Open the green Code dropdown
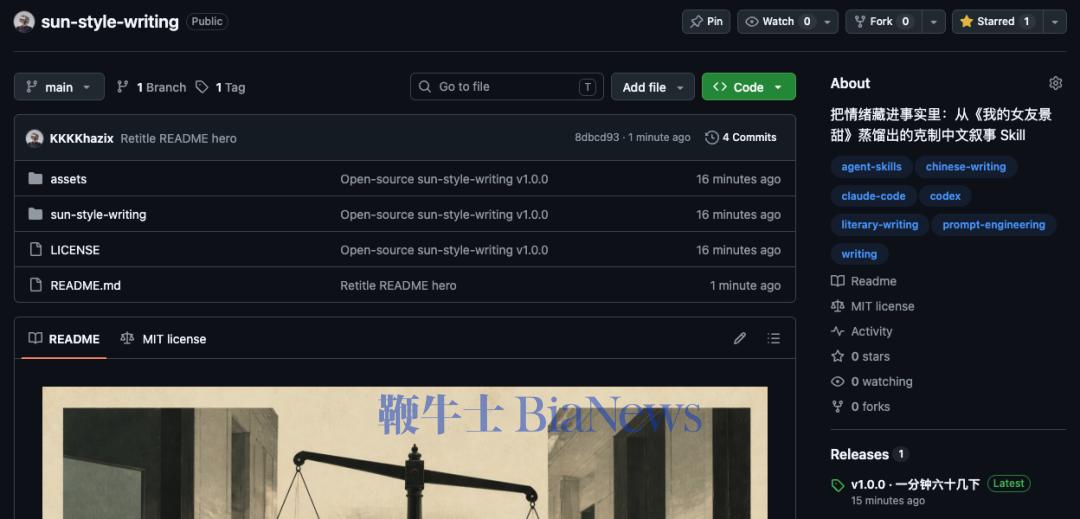 click(749, 87)
